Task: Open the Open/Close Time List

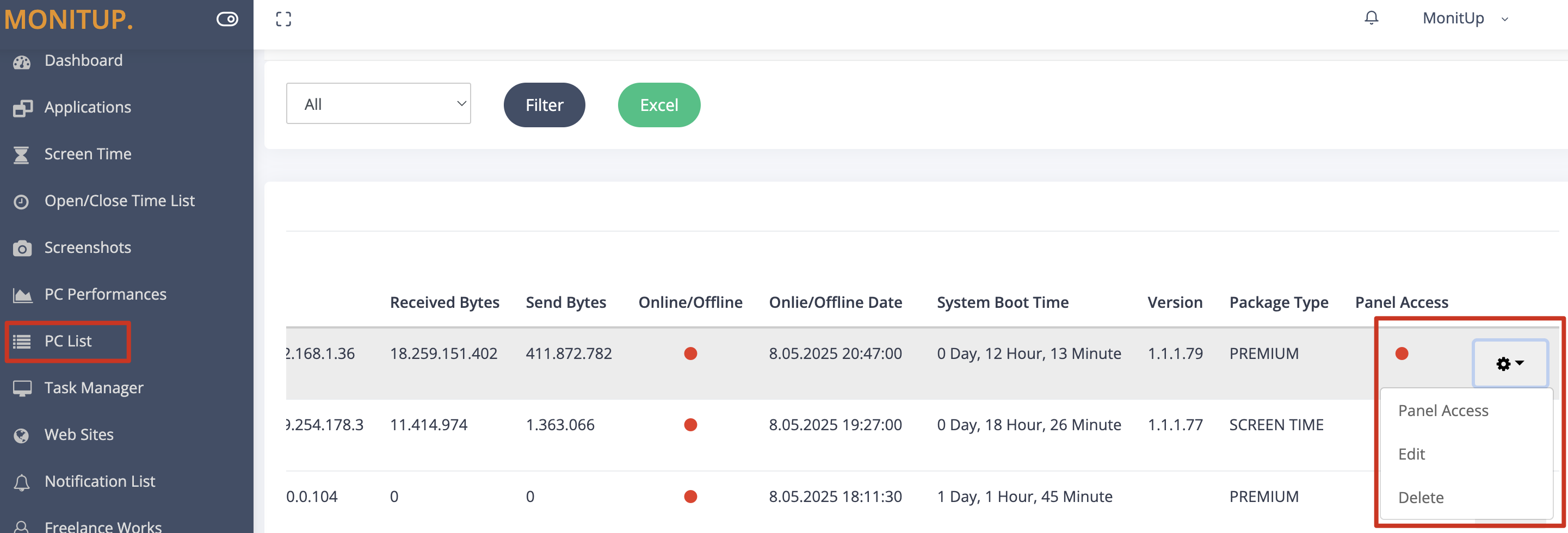Action: pos(119,201)
